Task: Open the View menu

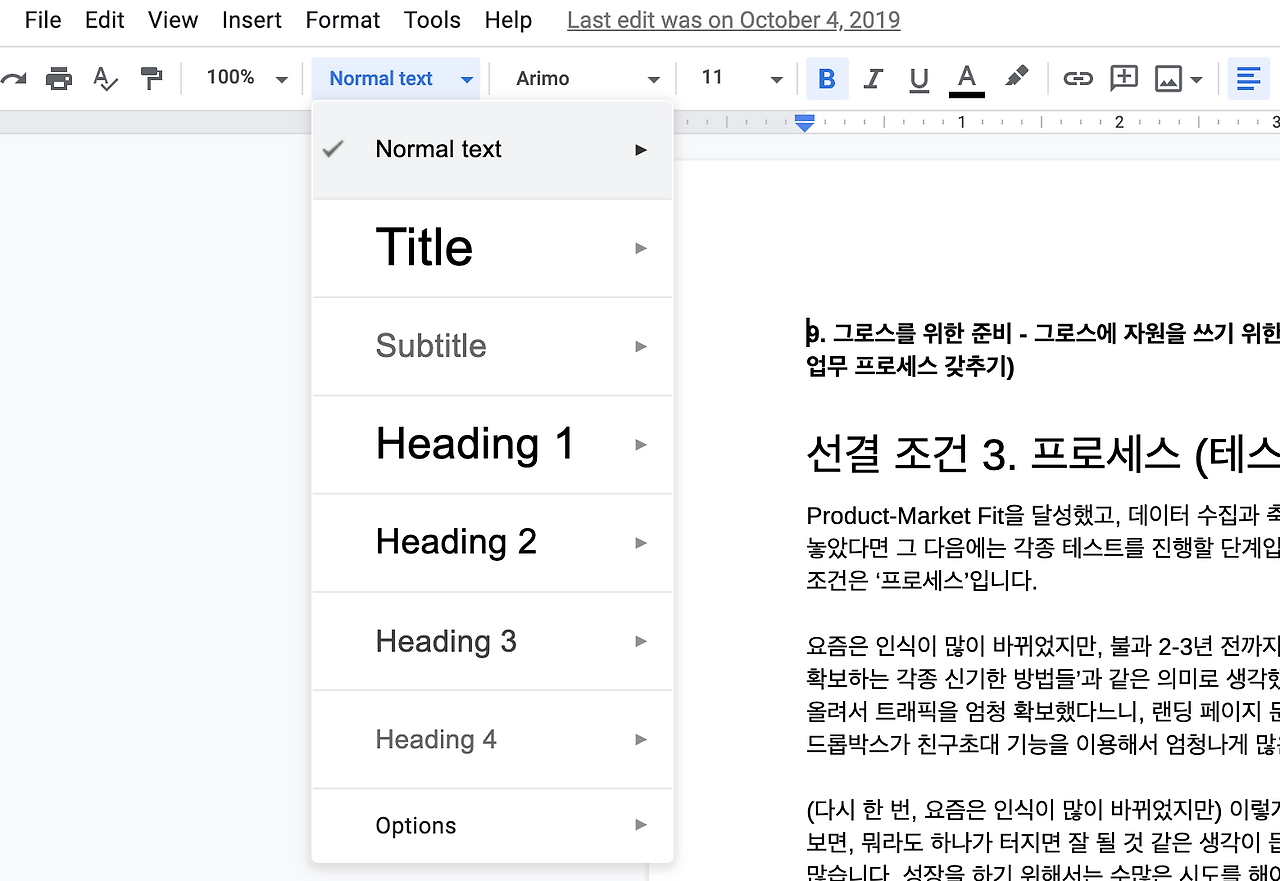Action: [x=173, y=20]
